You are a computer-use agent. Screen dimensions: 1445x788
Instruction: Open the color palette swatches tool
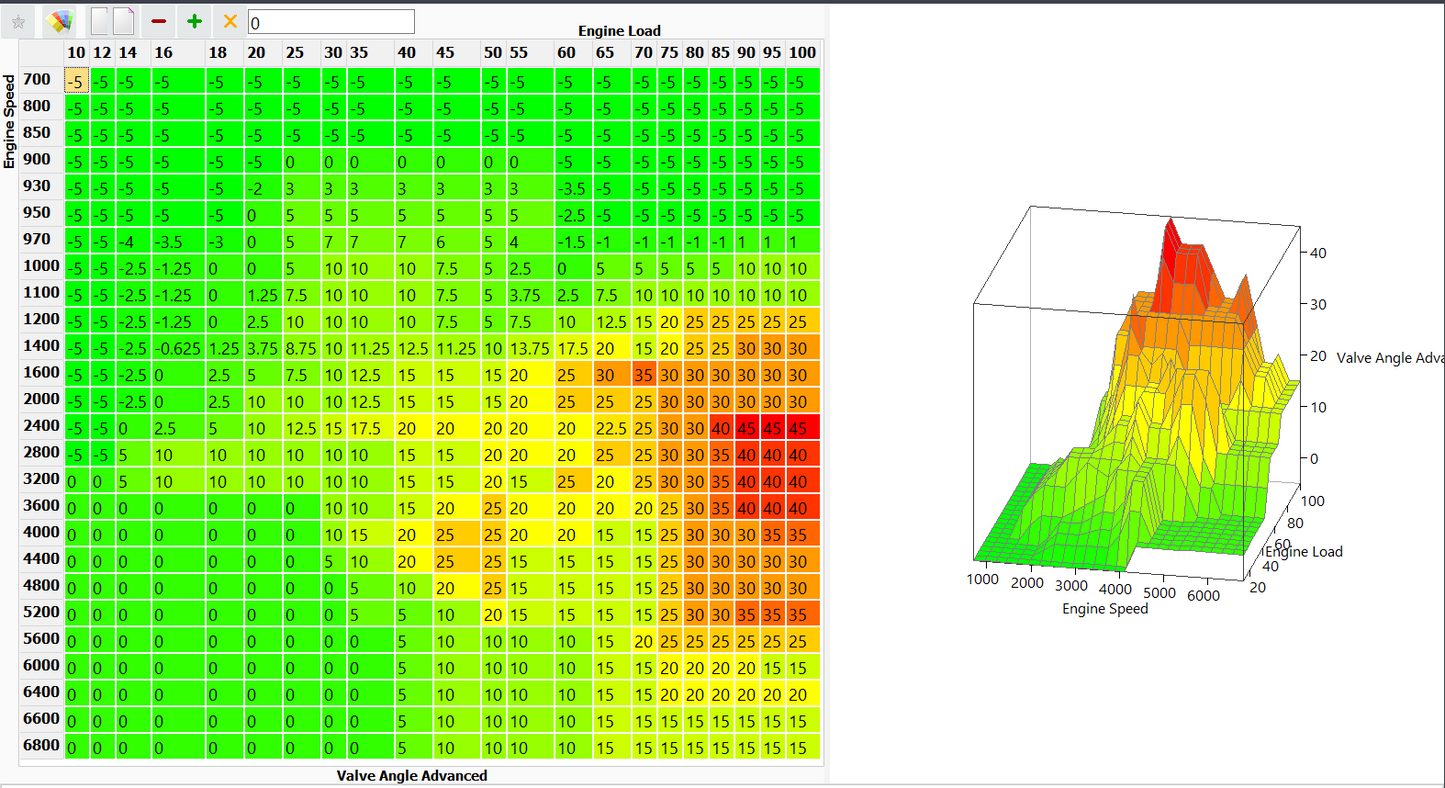click(60, 21)
